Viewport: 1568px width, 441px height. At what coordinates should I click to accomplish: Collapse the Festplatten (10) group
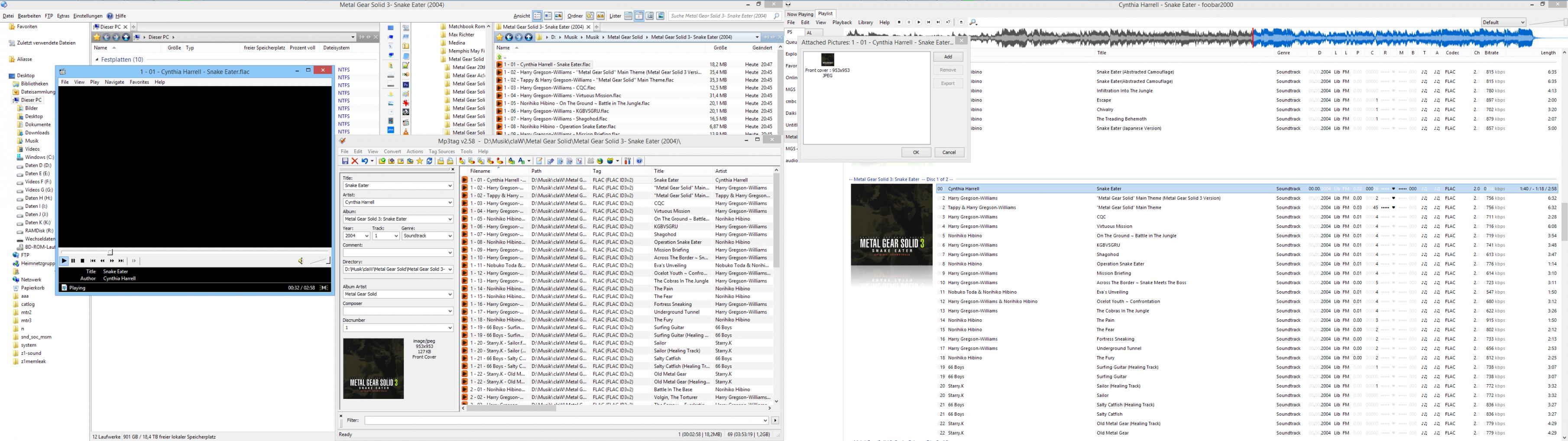tap(97, 60)
